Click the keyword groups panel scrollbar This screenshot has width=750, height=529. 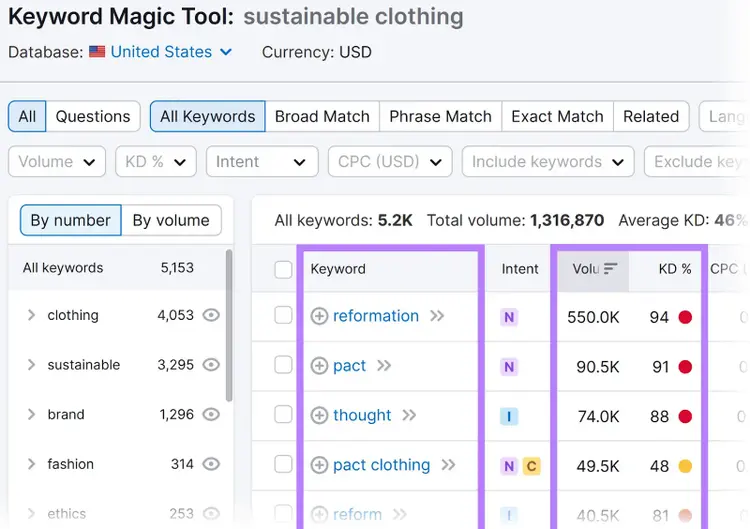(229, 325)
